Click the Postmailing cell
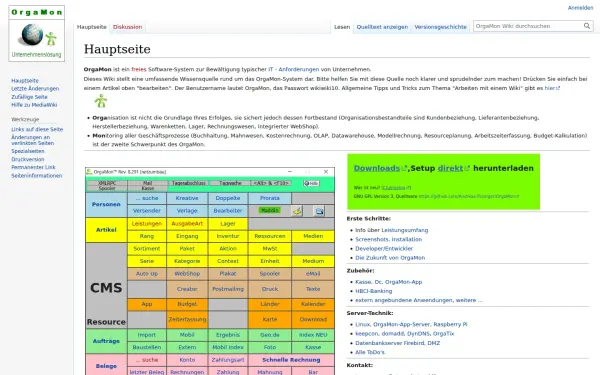This screenshot has width=600, height=375. pyautogui.click(x=228, y=289)
